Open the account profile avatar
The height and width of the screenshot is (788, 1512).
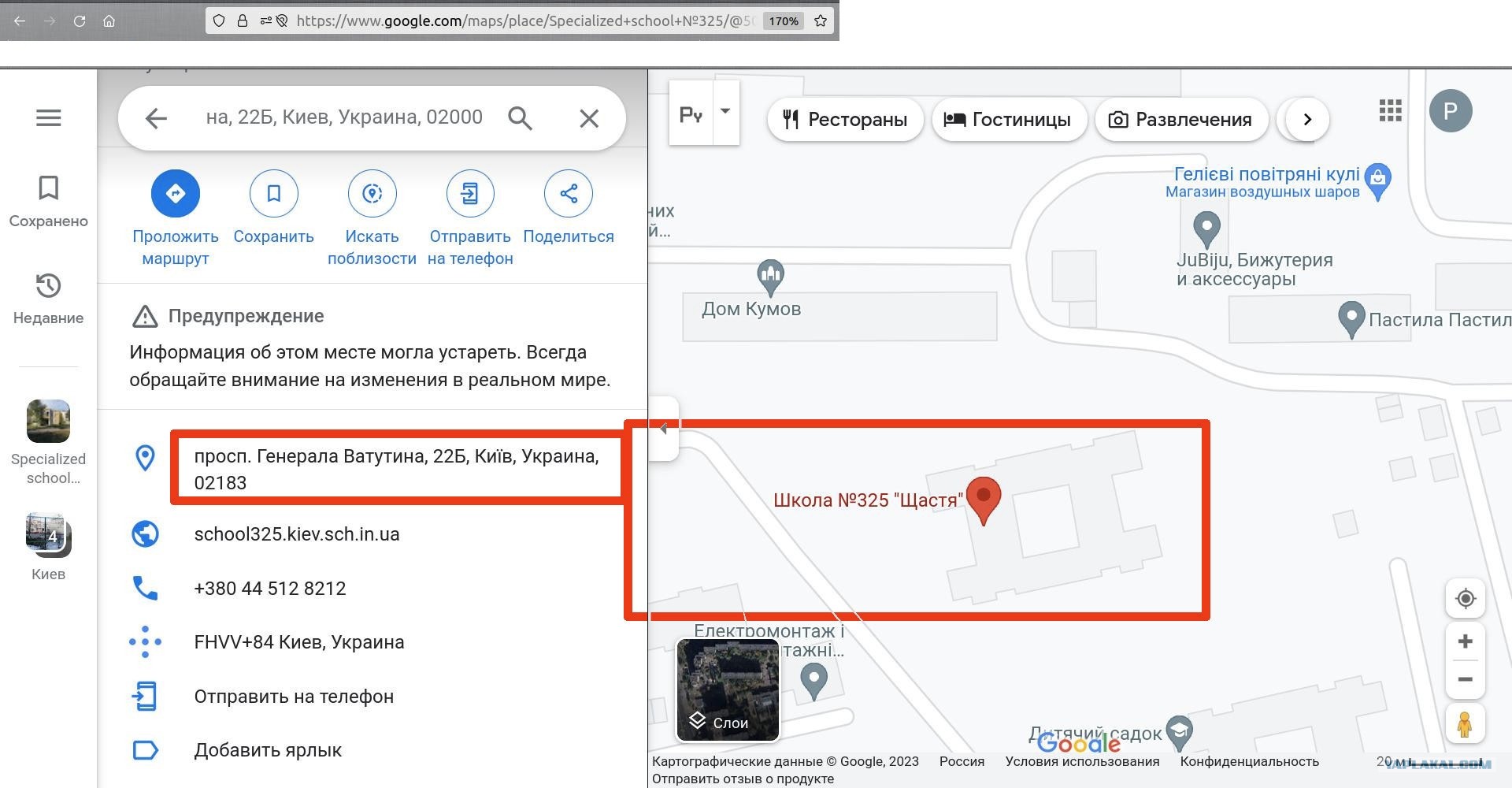pos(1451,111)
